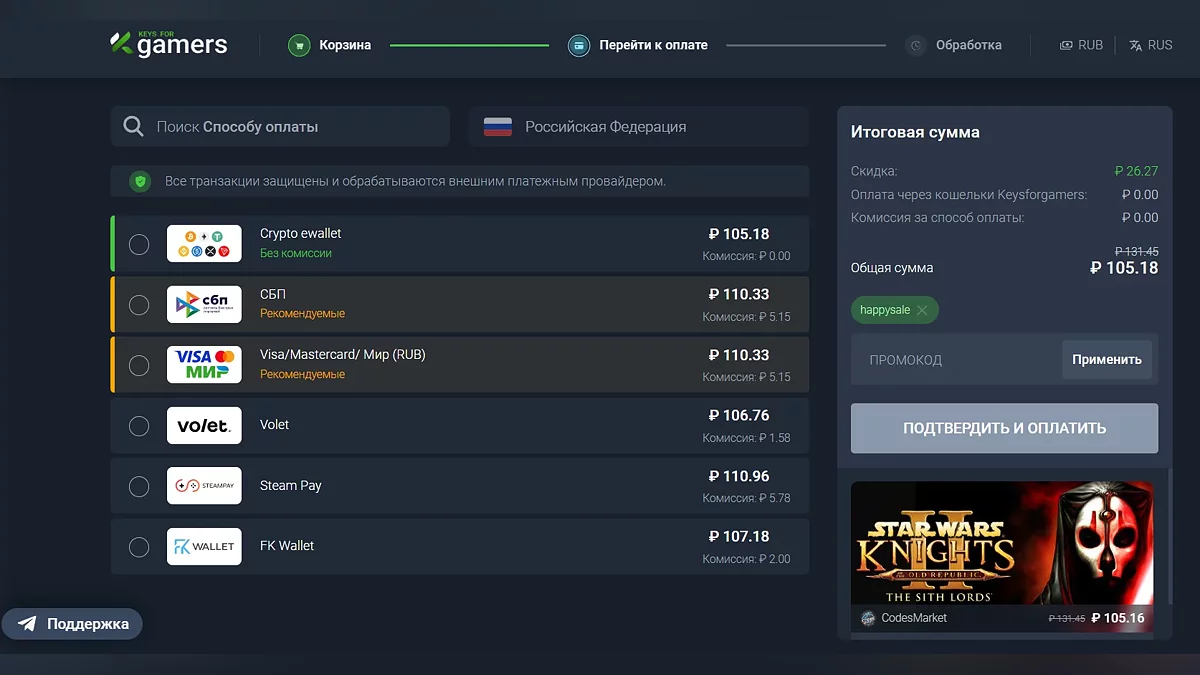Open the RUB currency selector
1200x675 pixels.
pos(1081,45)
